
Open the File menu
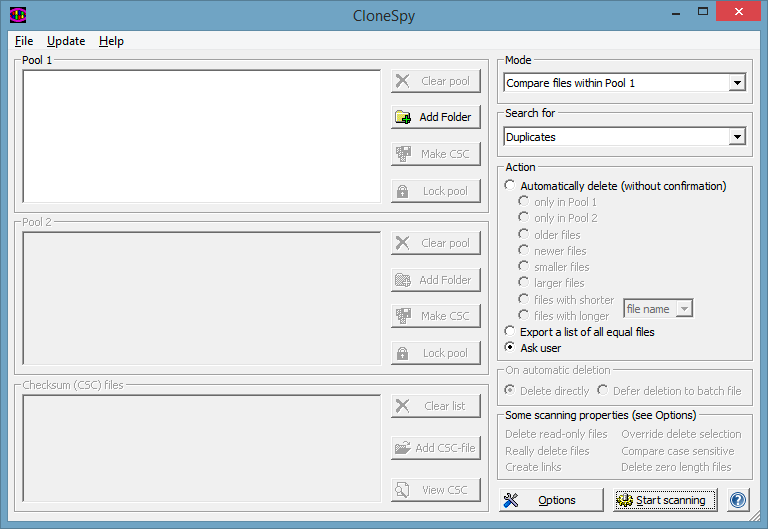tap(24, 41)
